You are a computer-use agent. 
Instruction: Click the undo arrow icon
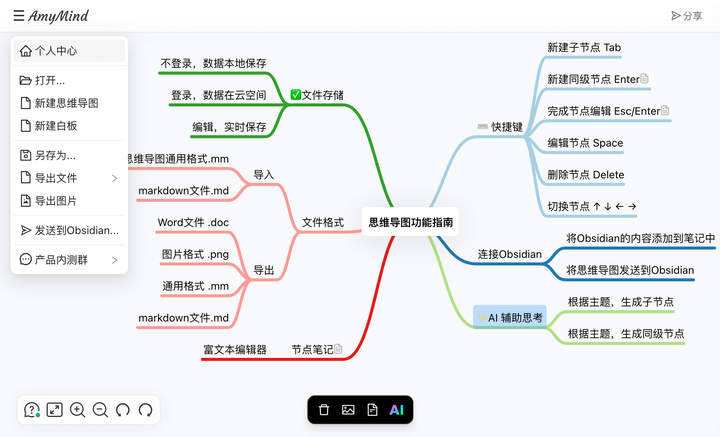pyautogui.click(x=123, y=409)
